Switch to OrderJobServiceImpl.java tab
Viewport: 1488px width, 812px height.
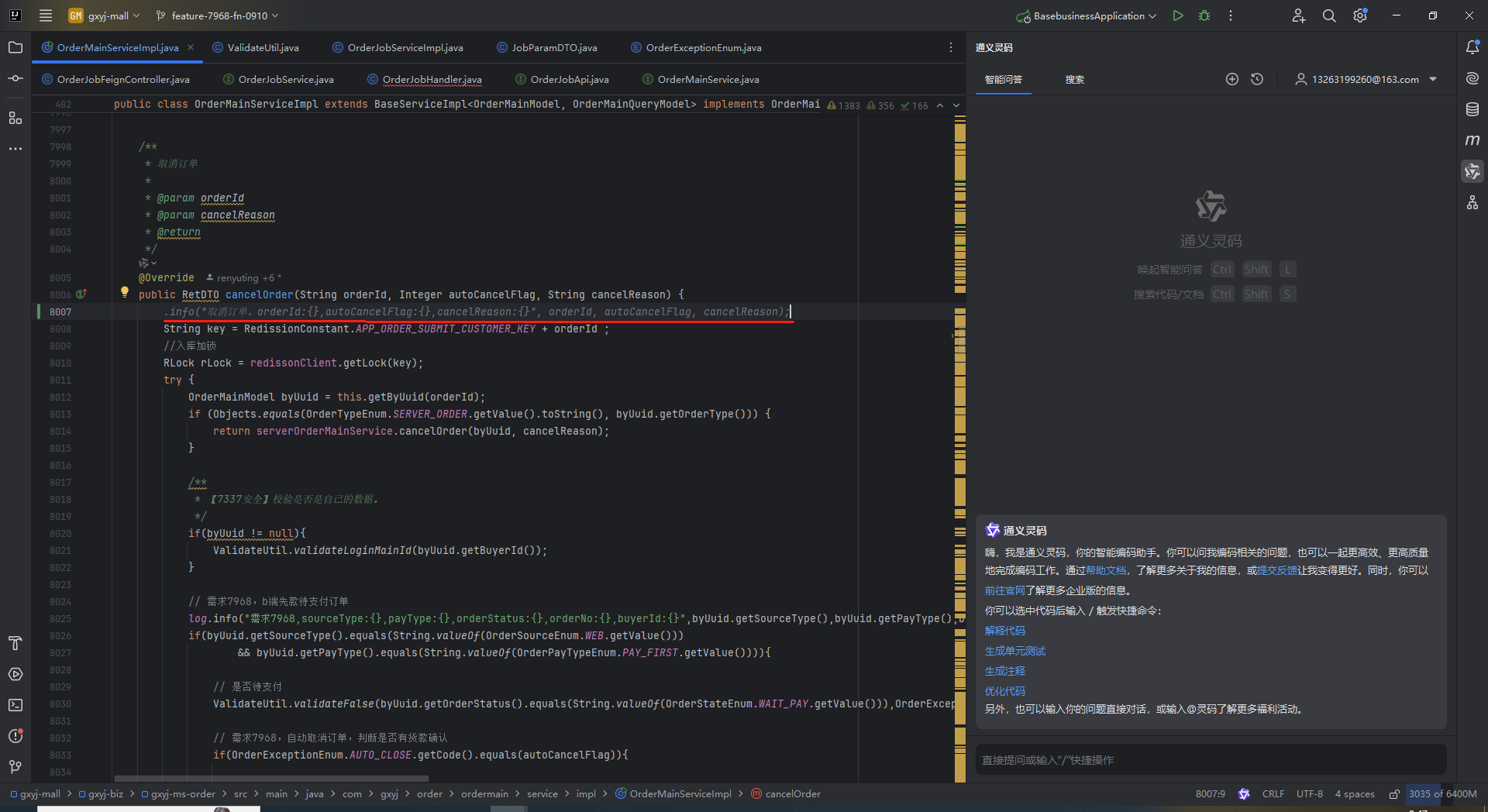(398, 47)
